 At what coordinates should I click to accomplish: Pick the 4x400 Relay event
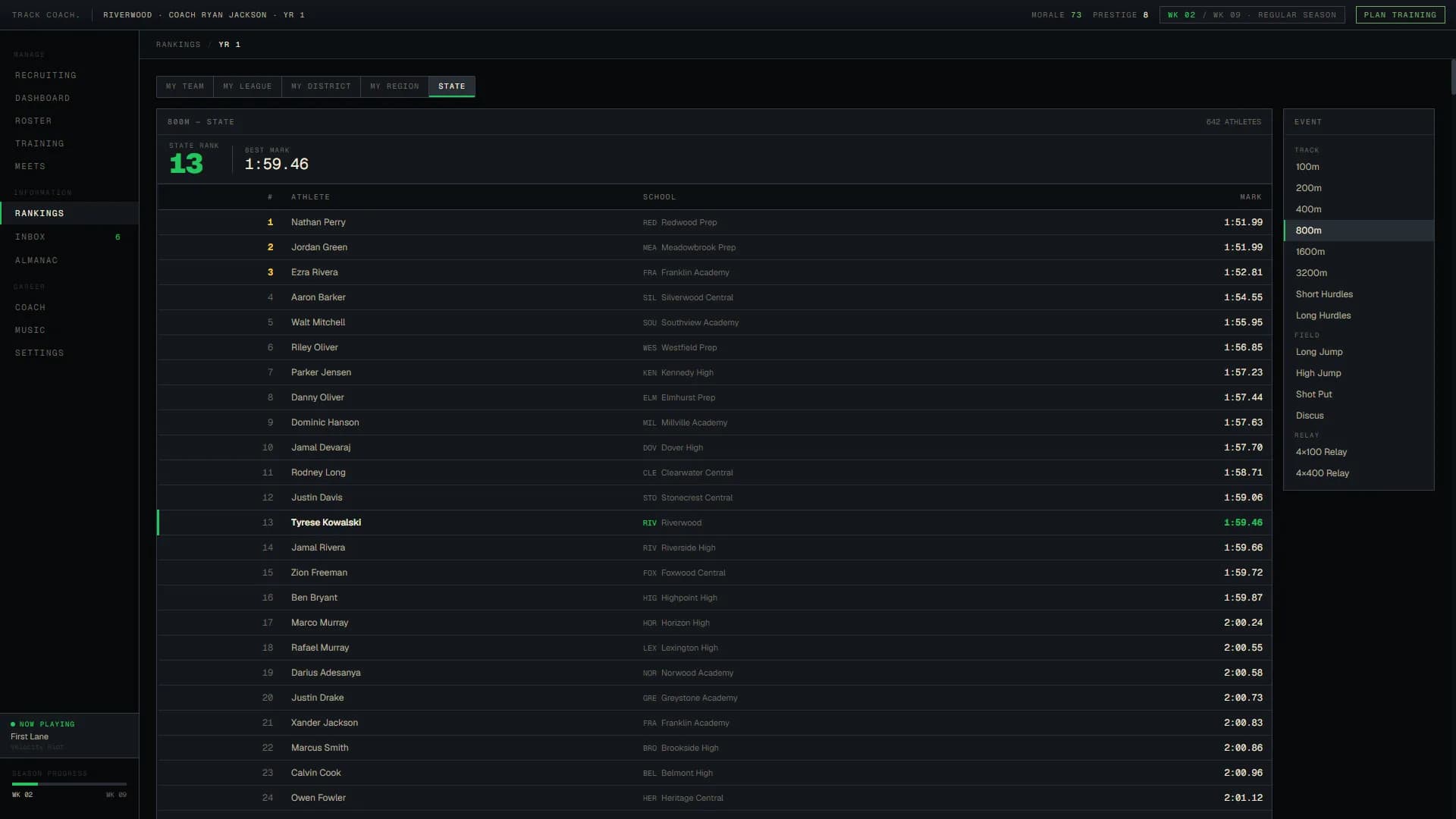1358,473
